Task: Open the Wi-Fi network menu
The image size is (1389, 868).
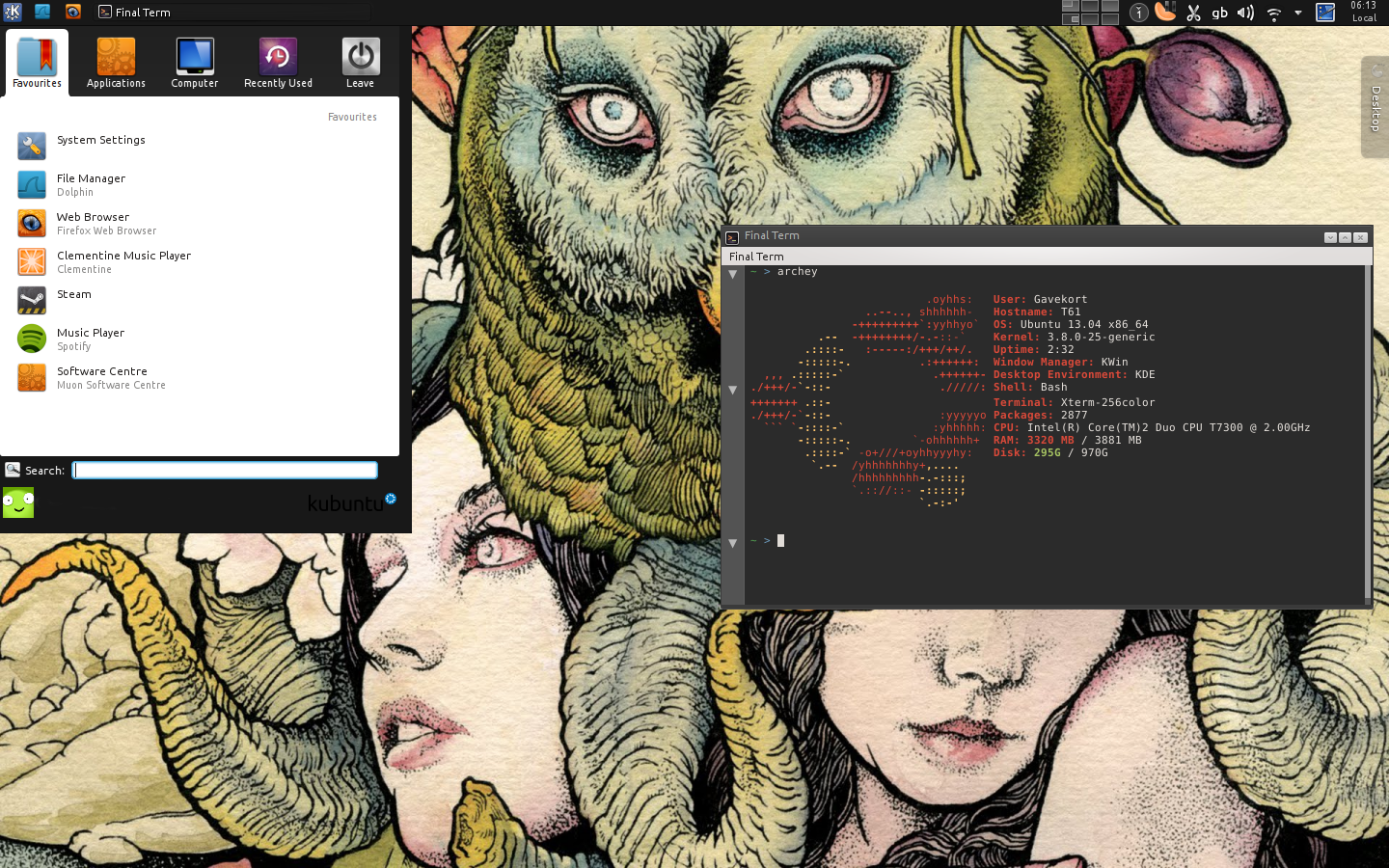Action: tap(1273, 13)
